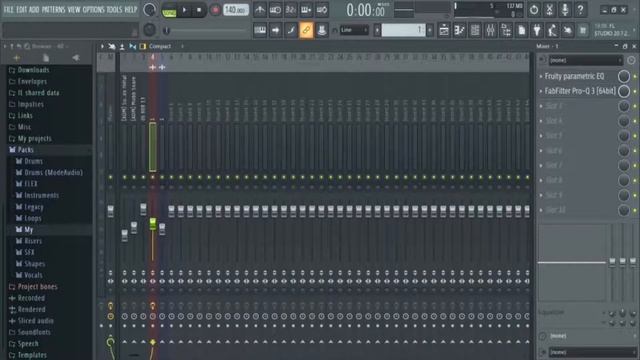Image resolution: width=640 pixels, height=360 pixels.
Task: Toggle effects enable on selected insert 4
Action: [x=153, y=306]
